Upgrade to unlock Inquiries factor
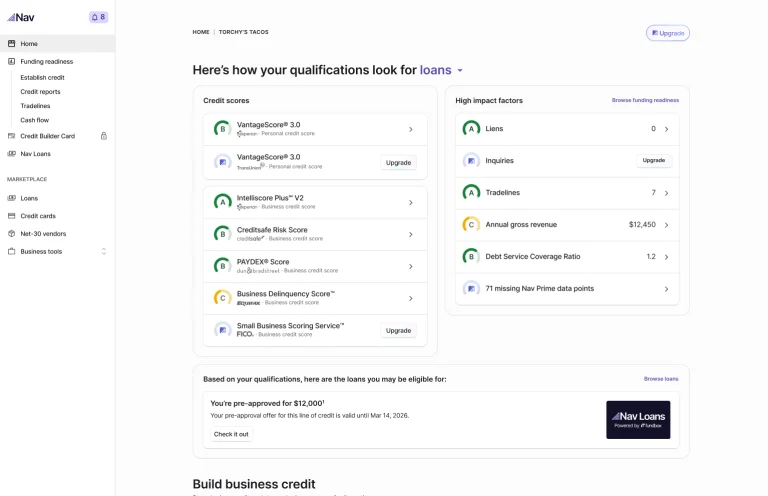Screen dimensions: 768x496 654,160
